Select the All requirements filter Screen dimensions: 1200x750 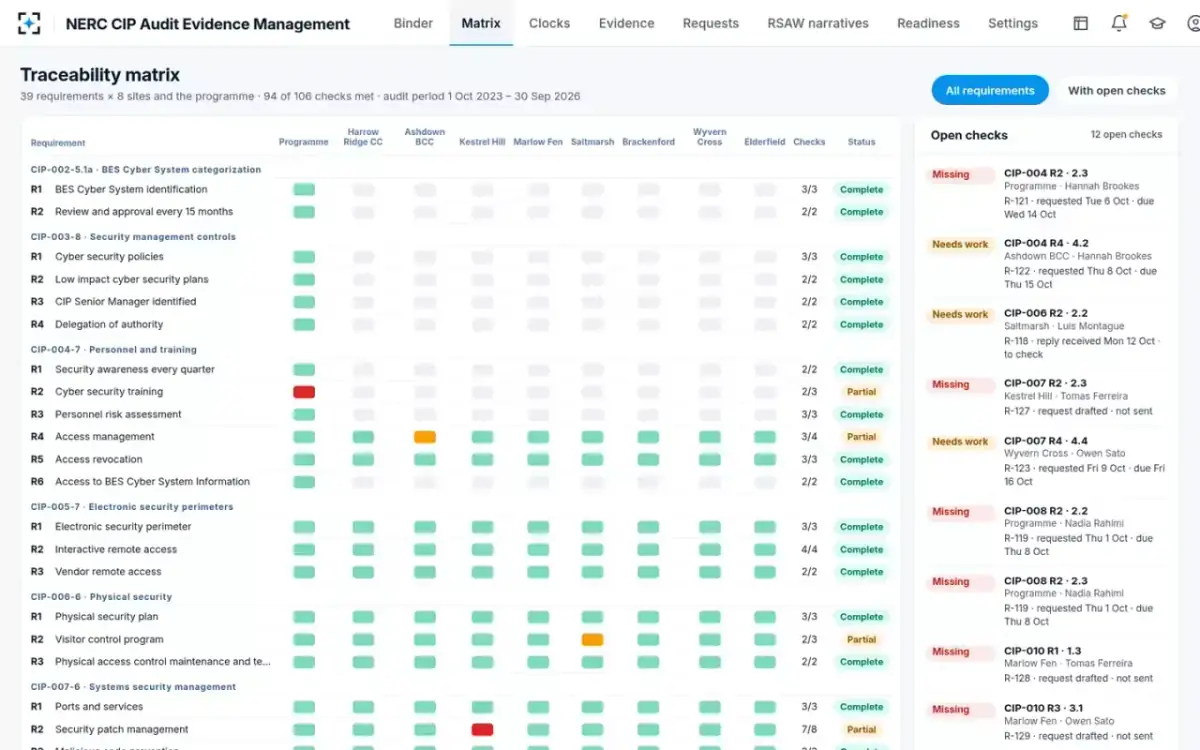(990, 90)
